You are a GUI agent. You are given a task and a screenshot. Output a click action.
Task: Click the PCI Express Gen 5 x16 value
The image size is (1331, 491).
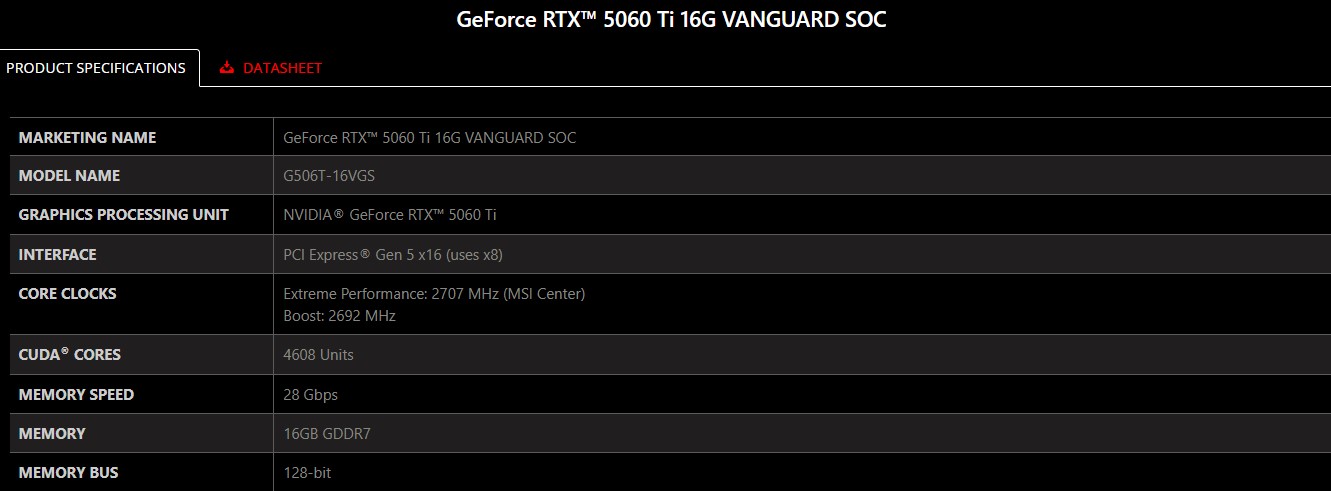393,255
